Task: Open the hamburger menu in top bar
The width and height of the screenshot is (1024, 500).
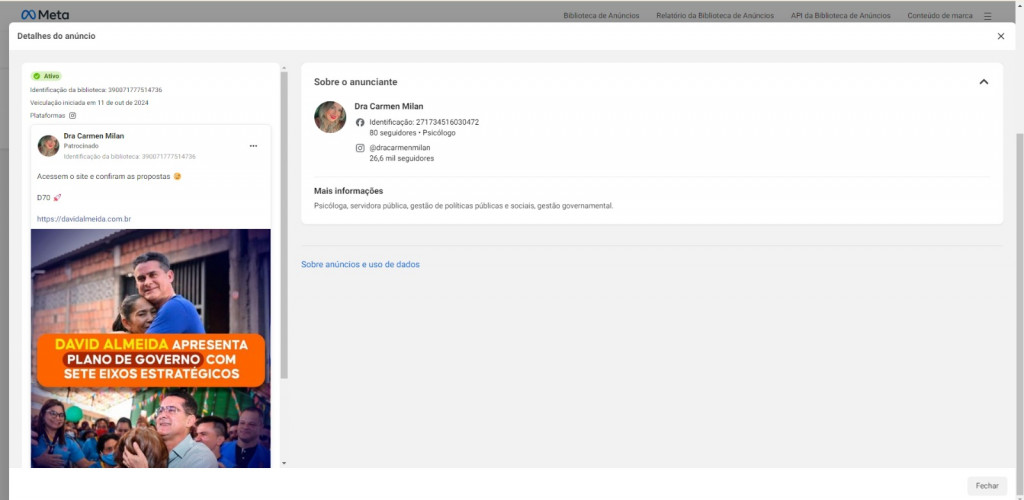Action: click(987, 16)
